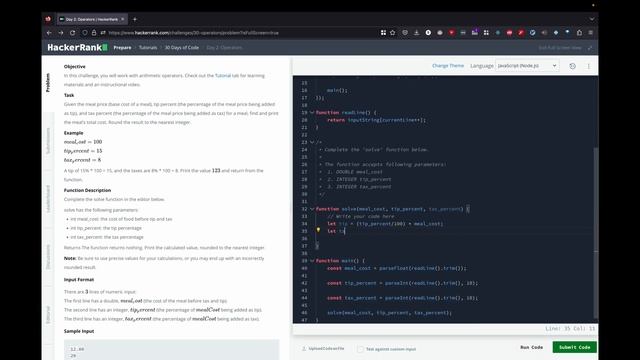Select the Leaderboard sidebar tab
This screenshot has height=360, width=640.
pos(48,199)
